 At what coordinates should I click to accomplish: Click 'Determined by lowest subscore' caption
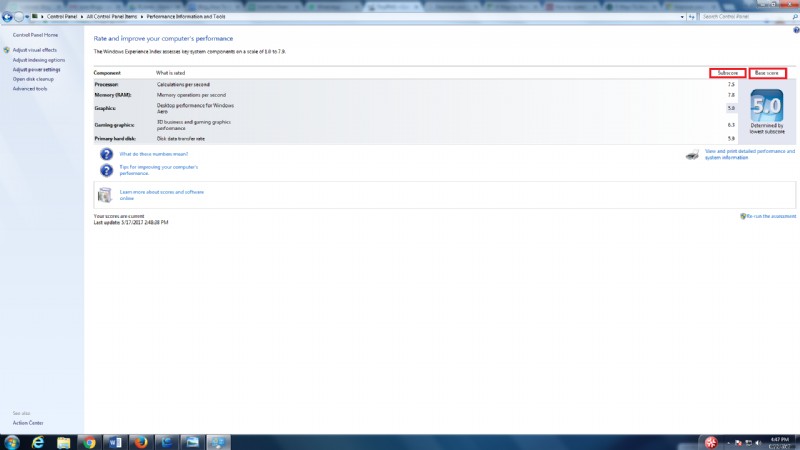(x=767, y=129)
